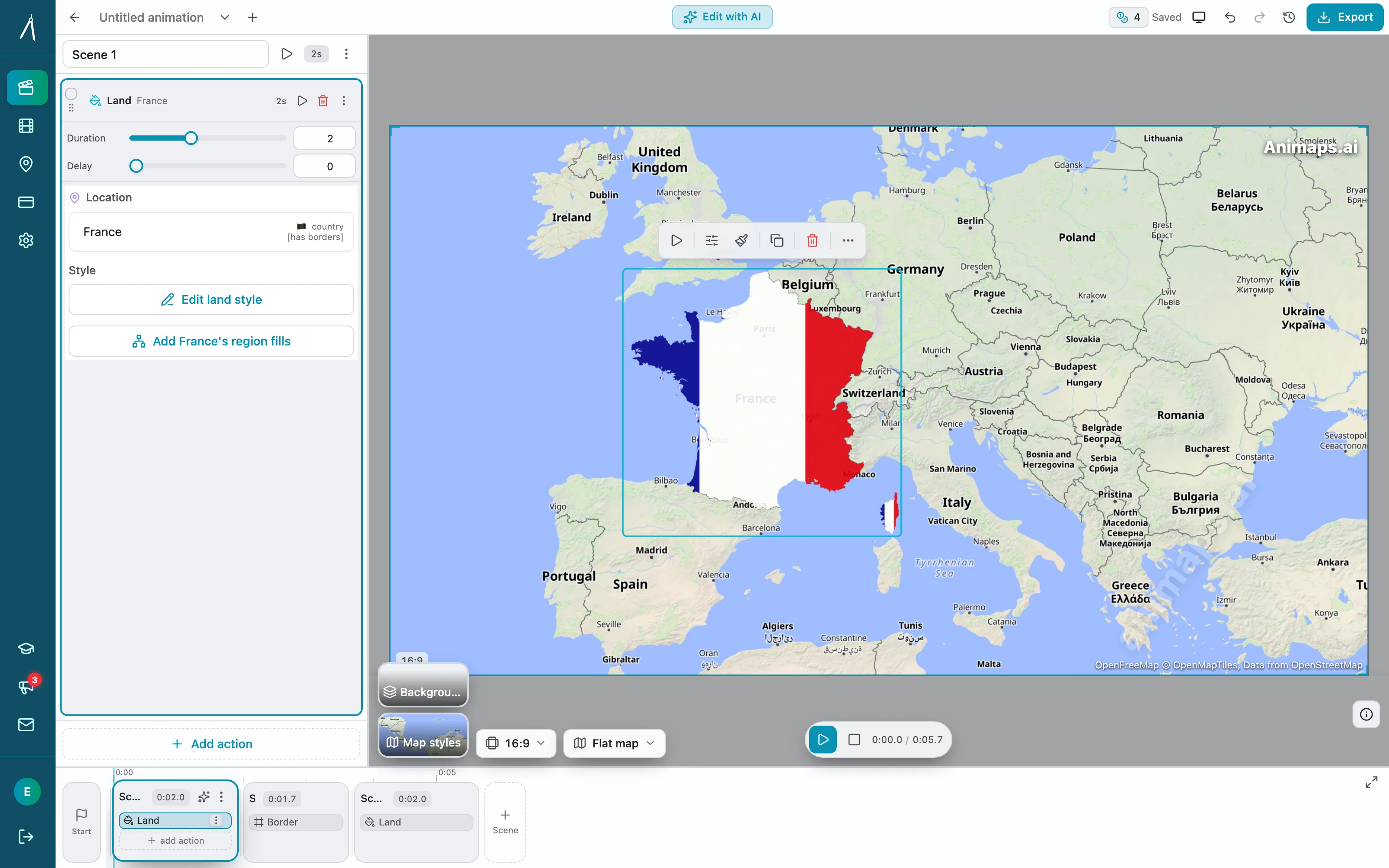Open the Untitled animation dropdown chevron

(225, 17)
